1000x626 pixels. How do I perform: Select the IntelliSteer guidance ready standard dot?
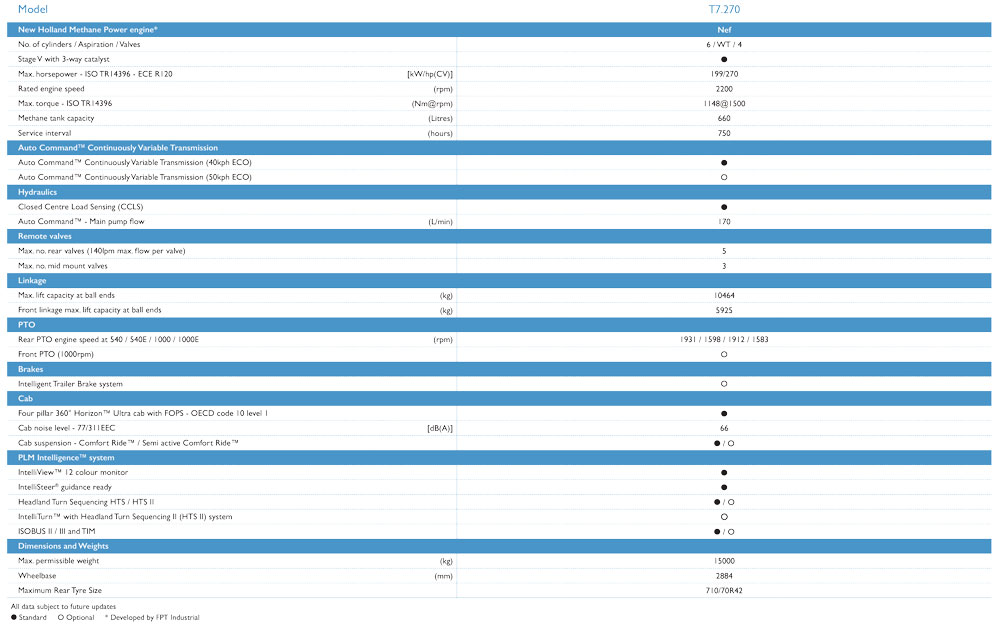[x=724, y=487]
